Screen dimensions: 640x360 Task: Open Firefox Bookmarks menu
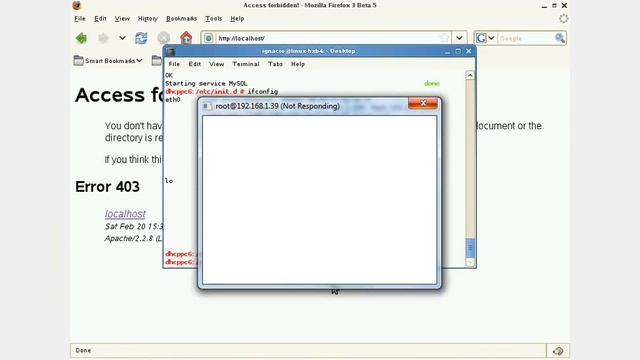click(x=182, y=18)
